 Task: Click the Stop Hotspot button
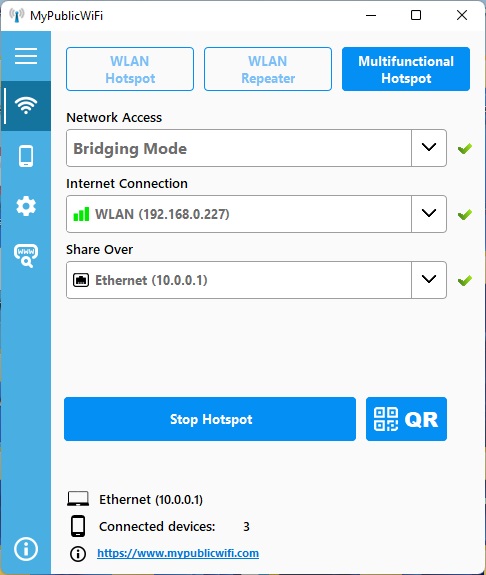tap(210, 419)
